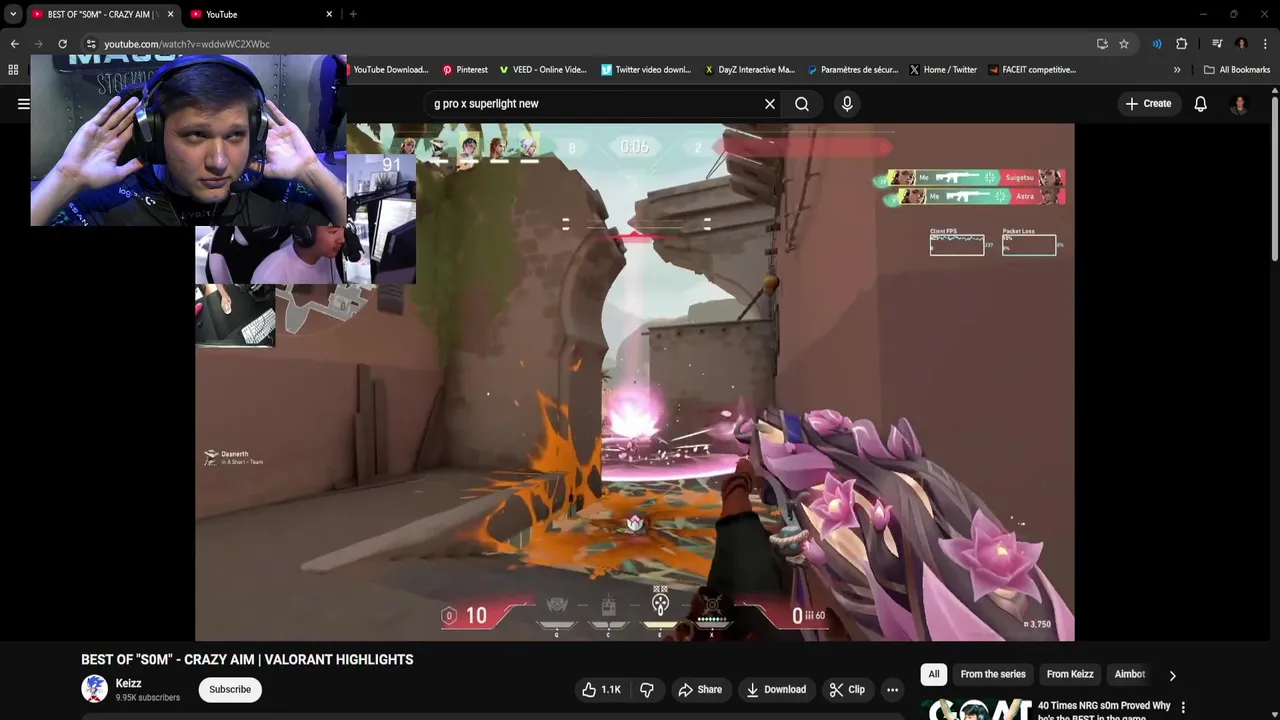The image size is (1280, 720).
Task: Open the YouTube hamburger guide menu
Action: [23, 103]
